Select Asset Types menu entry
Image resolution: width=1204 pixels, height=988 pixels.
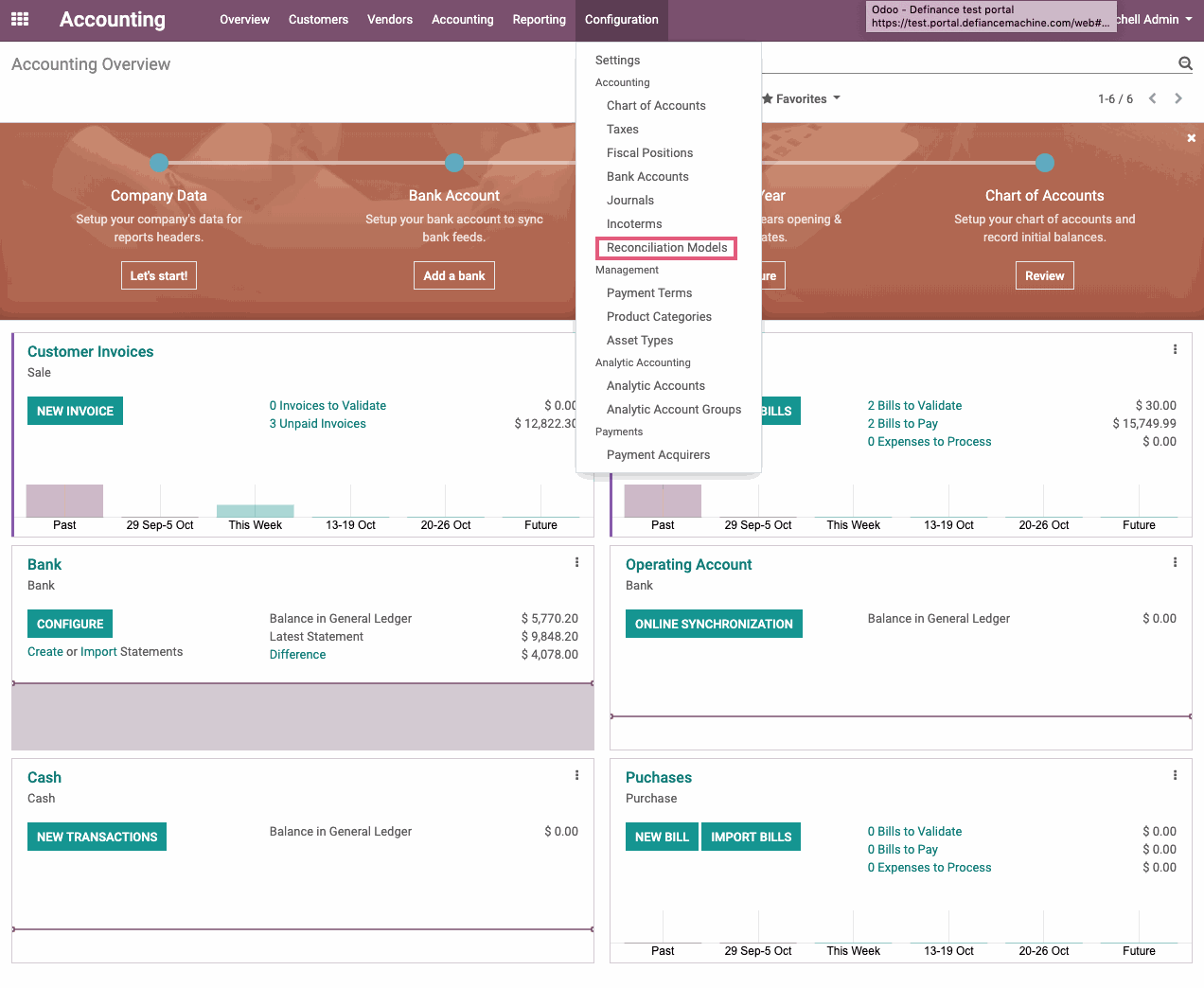pyautogui.click(x=640, y=340)
